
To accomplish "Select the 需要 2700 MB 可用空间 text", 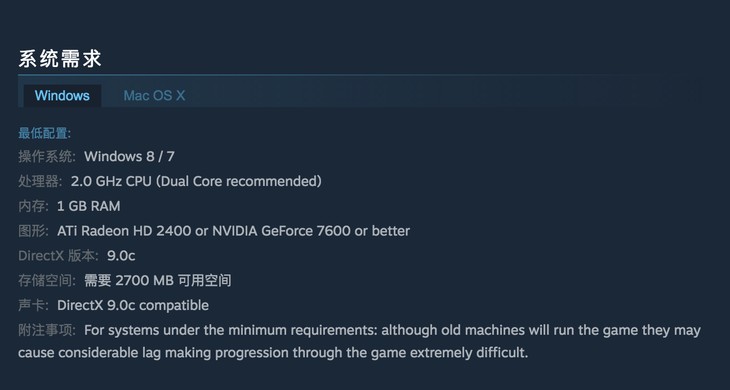I will click(157, 280).
